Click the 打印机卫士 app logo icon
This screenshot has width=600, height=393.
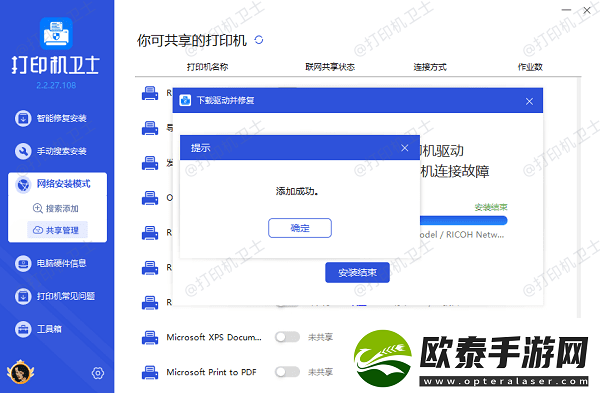(56, 33)
